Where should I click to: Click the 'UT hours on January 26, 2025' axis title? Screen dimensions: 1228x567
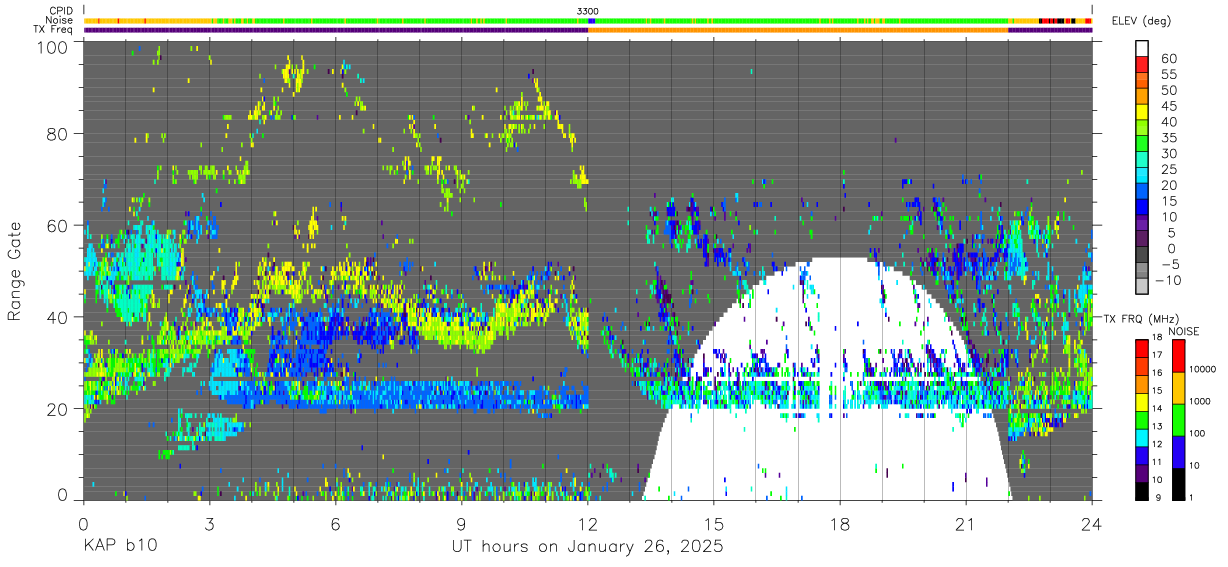[587, 547]
